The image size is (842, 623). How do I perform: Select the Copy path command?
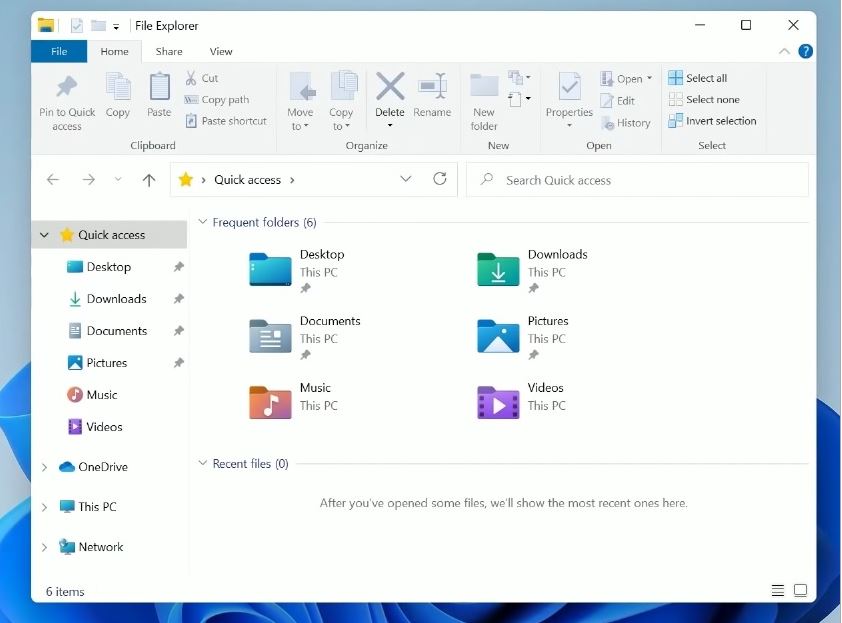click(x=217, y=100)
